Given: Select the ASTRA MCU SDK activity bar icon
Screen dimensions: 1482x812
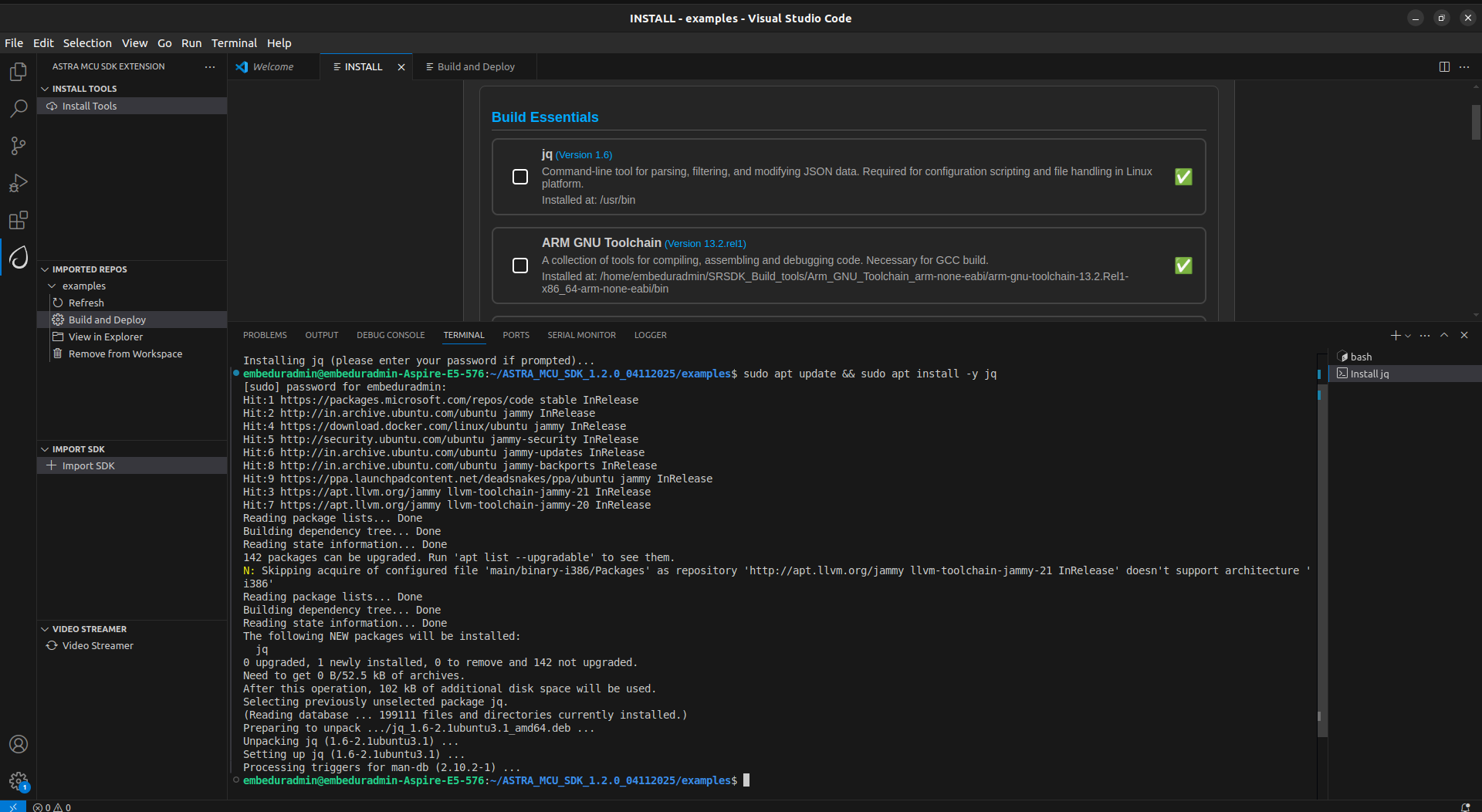Looking at the screenshot, I should pyautogui.click(x=18, y=257).
